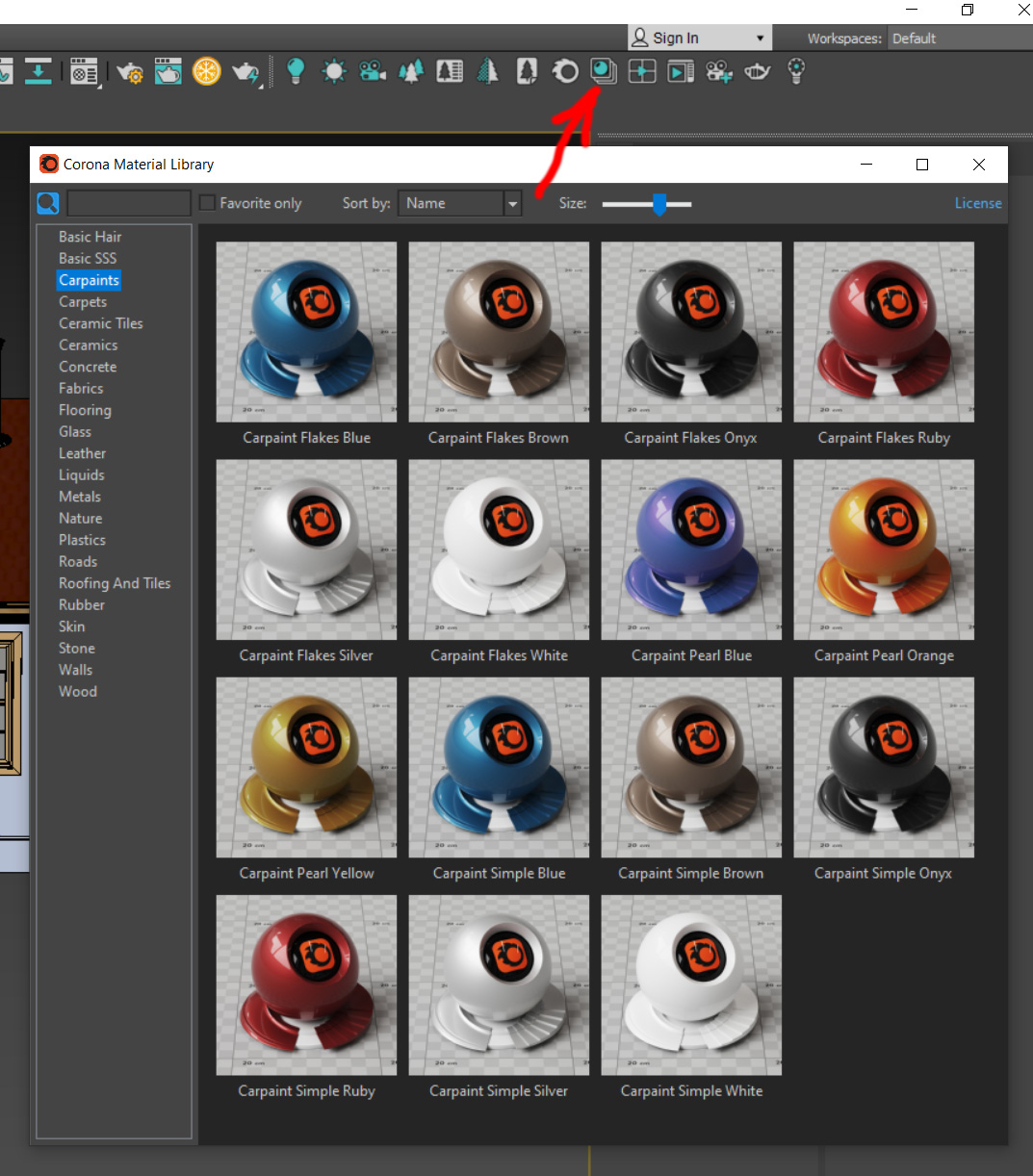Click the Carpaint Simple Onyx thumbnail

(884, 767)
